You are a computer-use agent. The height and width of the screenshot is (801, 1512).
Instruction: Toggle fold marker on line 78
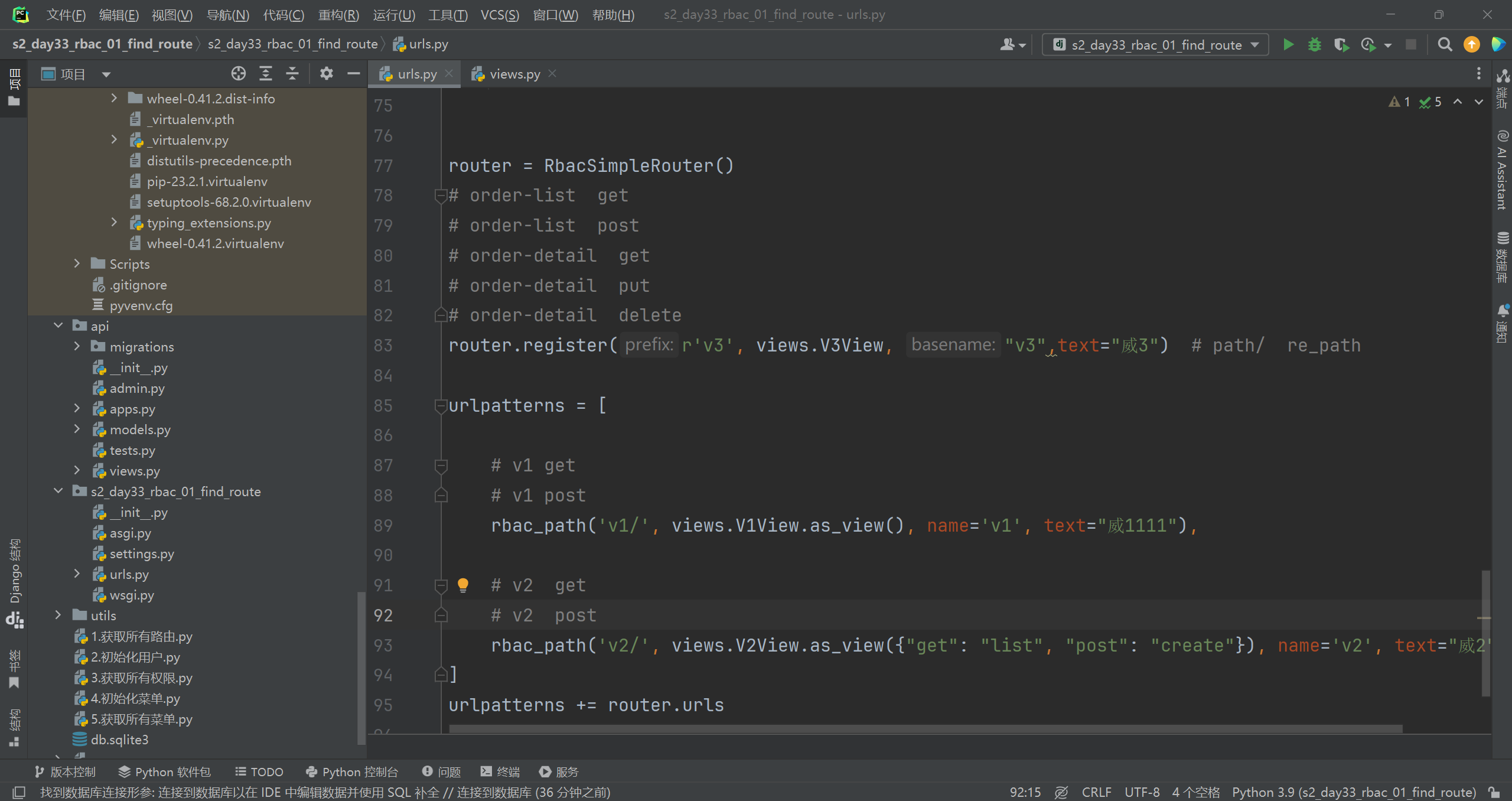click(x=441, y=196)
